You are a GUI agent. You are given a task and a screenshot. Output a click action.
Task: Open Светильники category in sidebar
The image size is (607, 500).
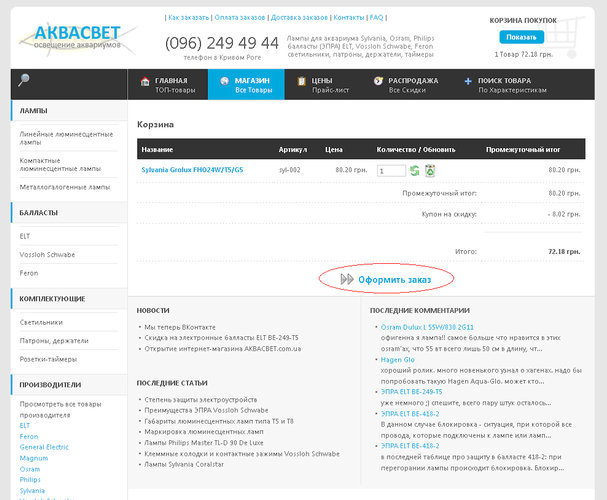[x=41, y=322]
